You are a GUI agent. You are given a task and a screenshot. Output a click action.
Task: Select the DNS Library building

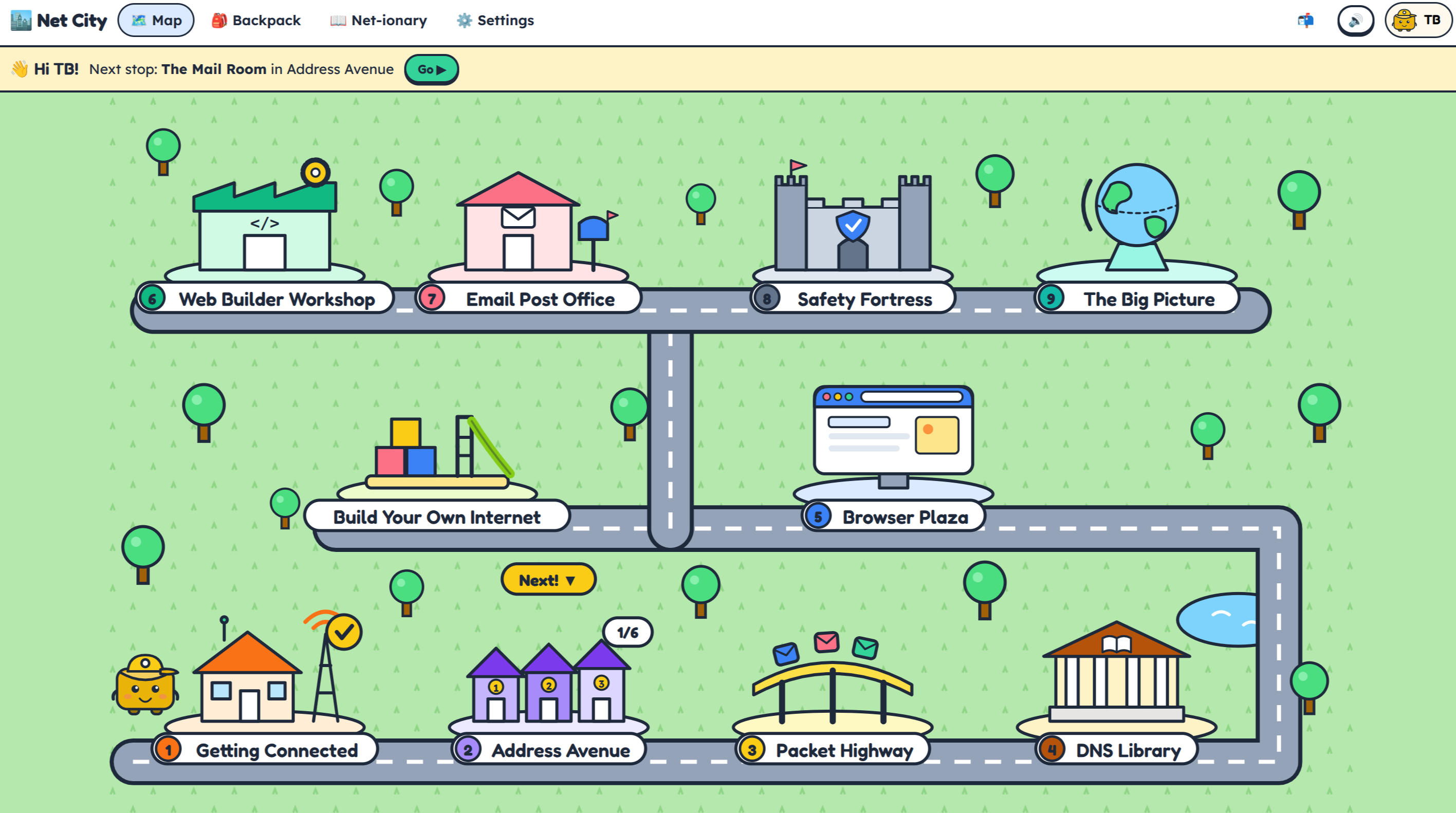[x=1116, y=673]
